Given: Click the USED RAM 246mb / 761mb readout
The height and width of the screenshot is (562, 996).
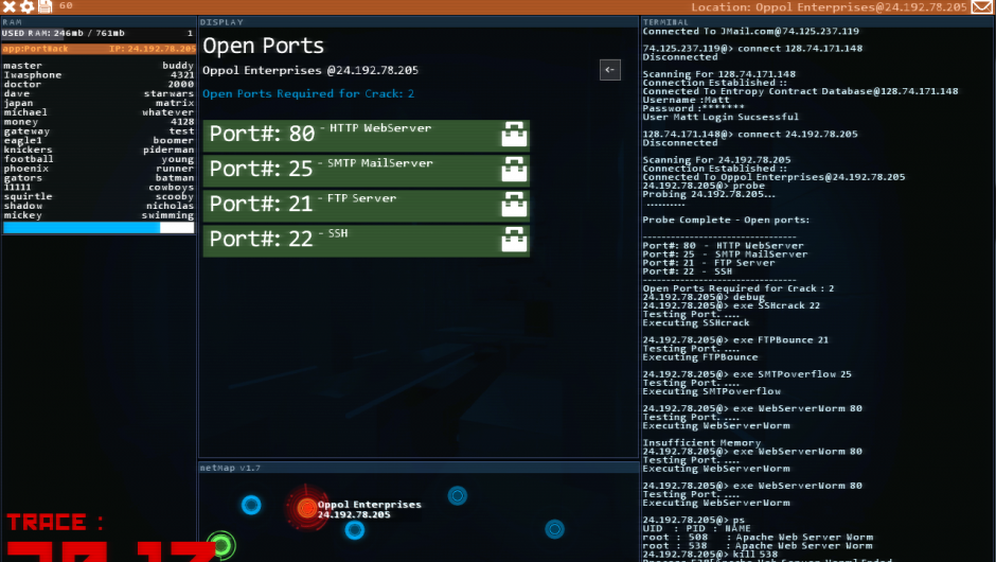Looking at the screenshot, I should [64, 33].
